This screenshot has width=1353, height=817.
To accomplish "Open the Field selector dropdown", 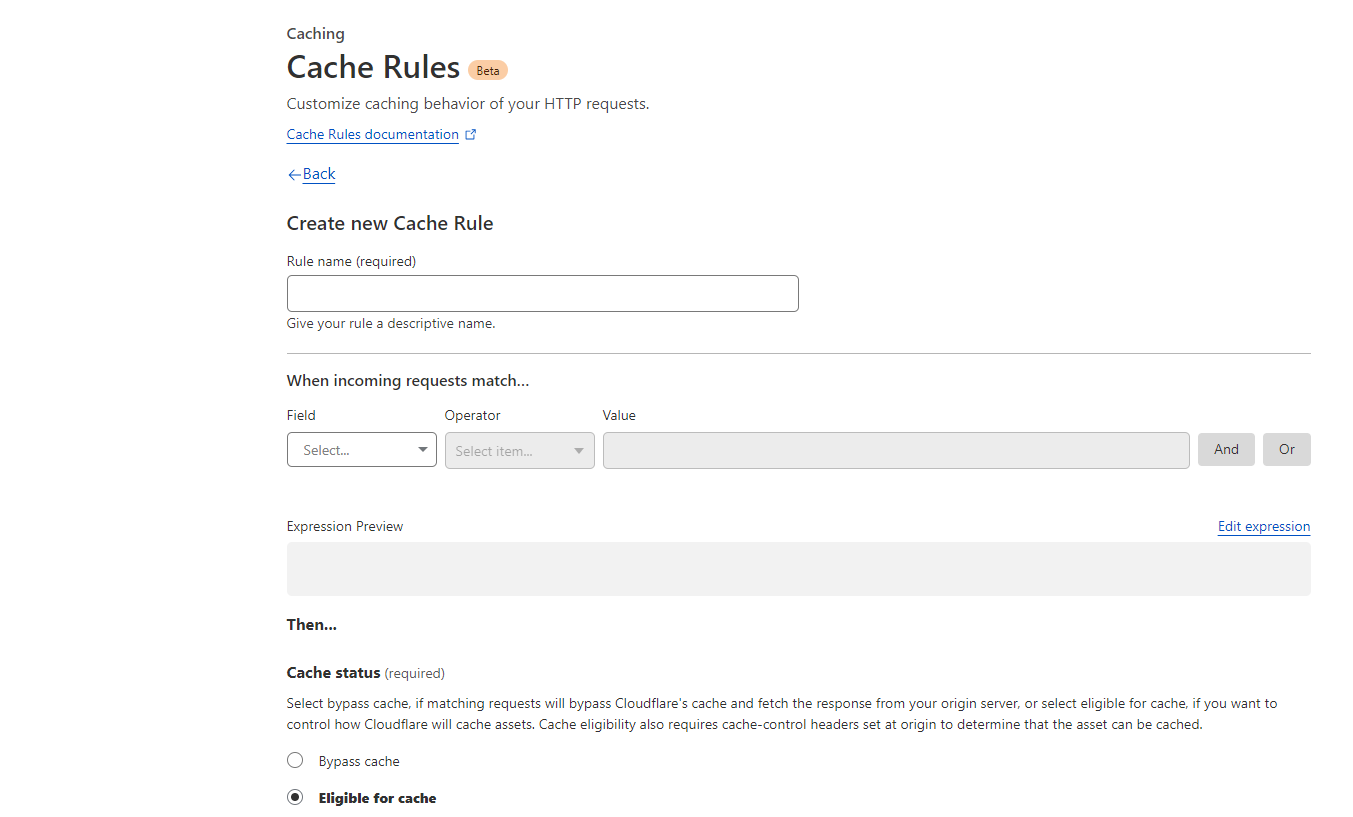I will pyautogui.click(x=361, y=449).
